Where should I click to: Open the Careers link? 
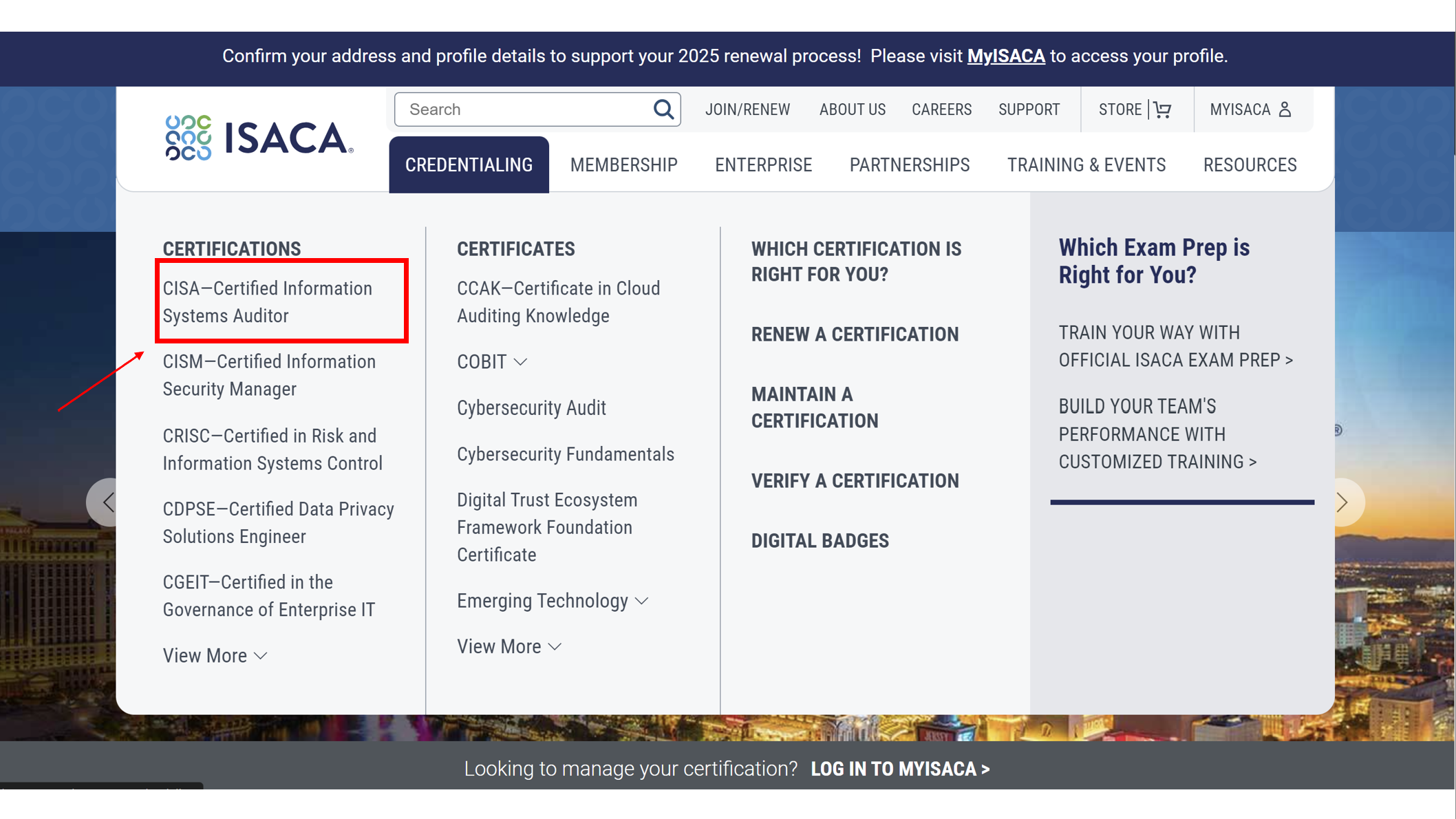(941, 109)
